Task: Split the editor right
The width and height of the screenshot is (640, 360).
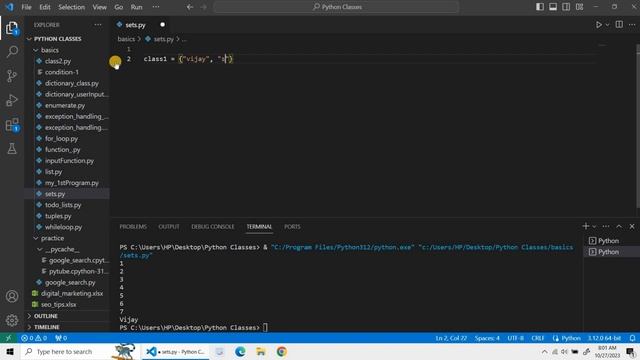Action: pos(619,24)
